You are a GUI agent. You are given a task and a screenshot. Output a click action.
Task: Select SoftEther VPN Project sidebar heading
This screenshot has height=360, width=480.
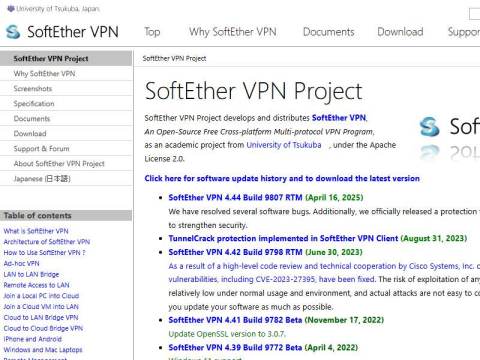[x=66, y=58]
